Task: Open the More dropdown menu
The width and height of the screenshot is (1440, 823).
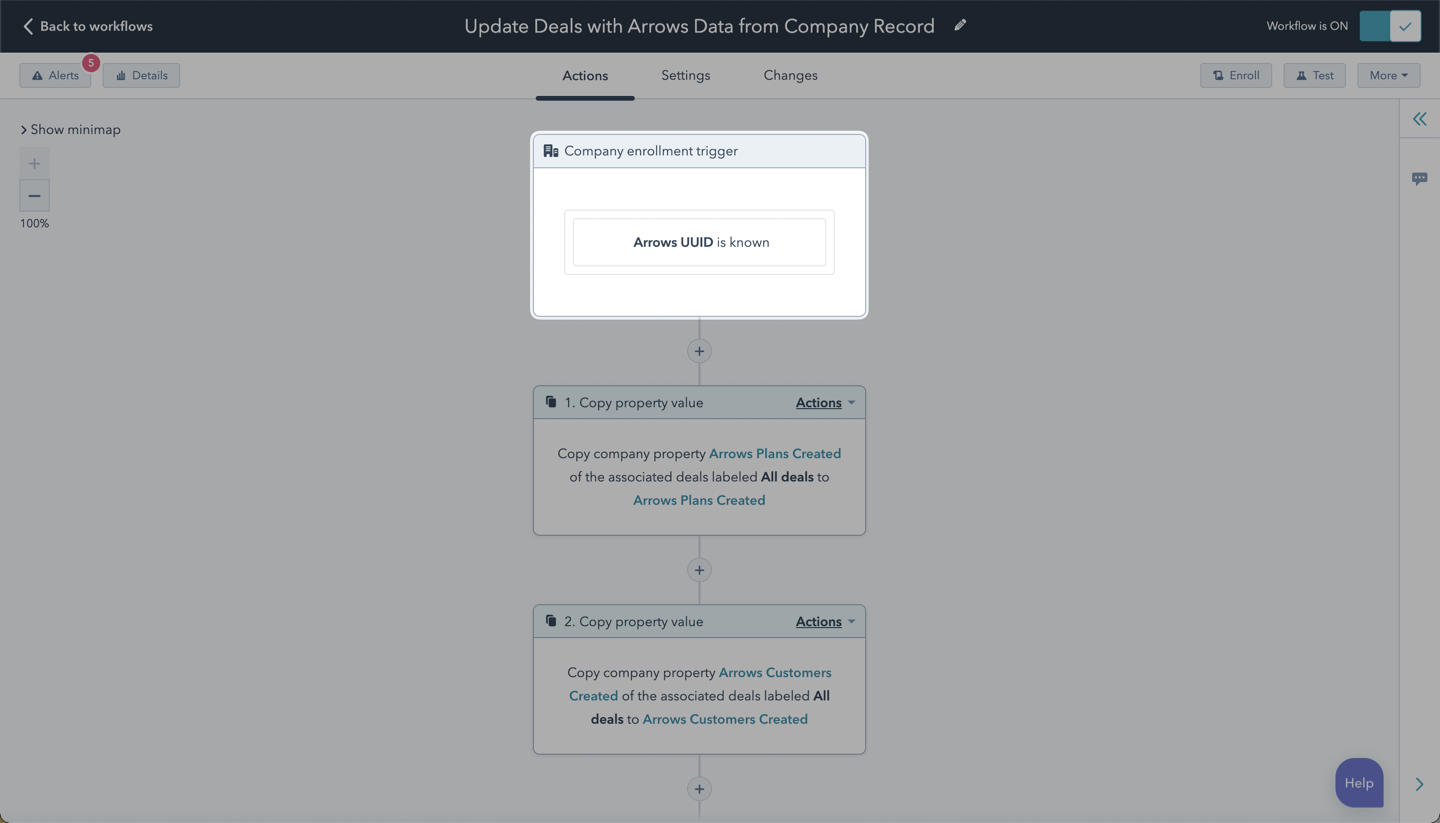Action: [1388, 75]
